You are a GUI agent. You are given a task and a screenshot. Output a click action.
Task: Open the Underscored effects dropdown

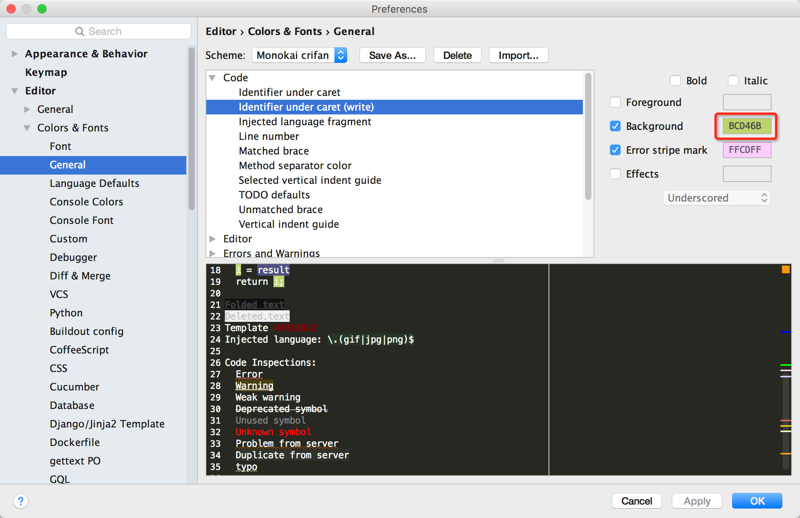click(x=717, y=198)
